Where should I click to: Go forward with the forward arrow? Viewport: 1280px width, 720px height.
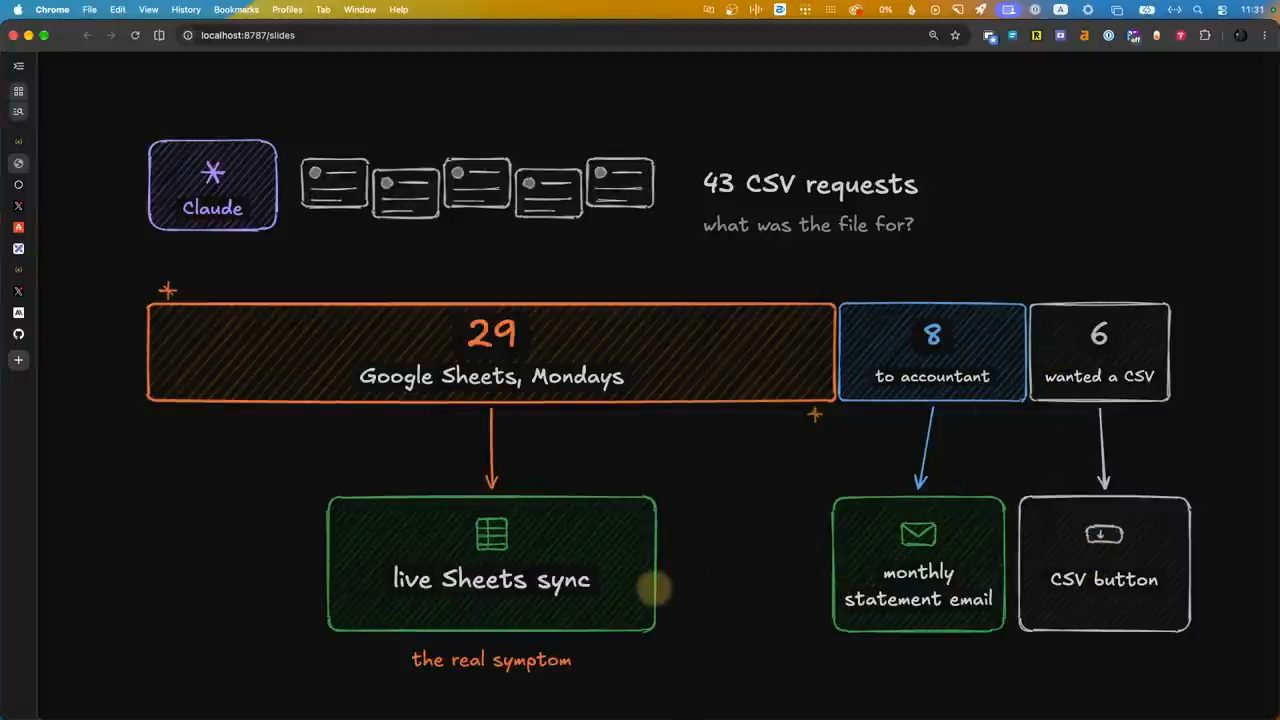110,35
